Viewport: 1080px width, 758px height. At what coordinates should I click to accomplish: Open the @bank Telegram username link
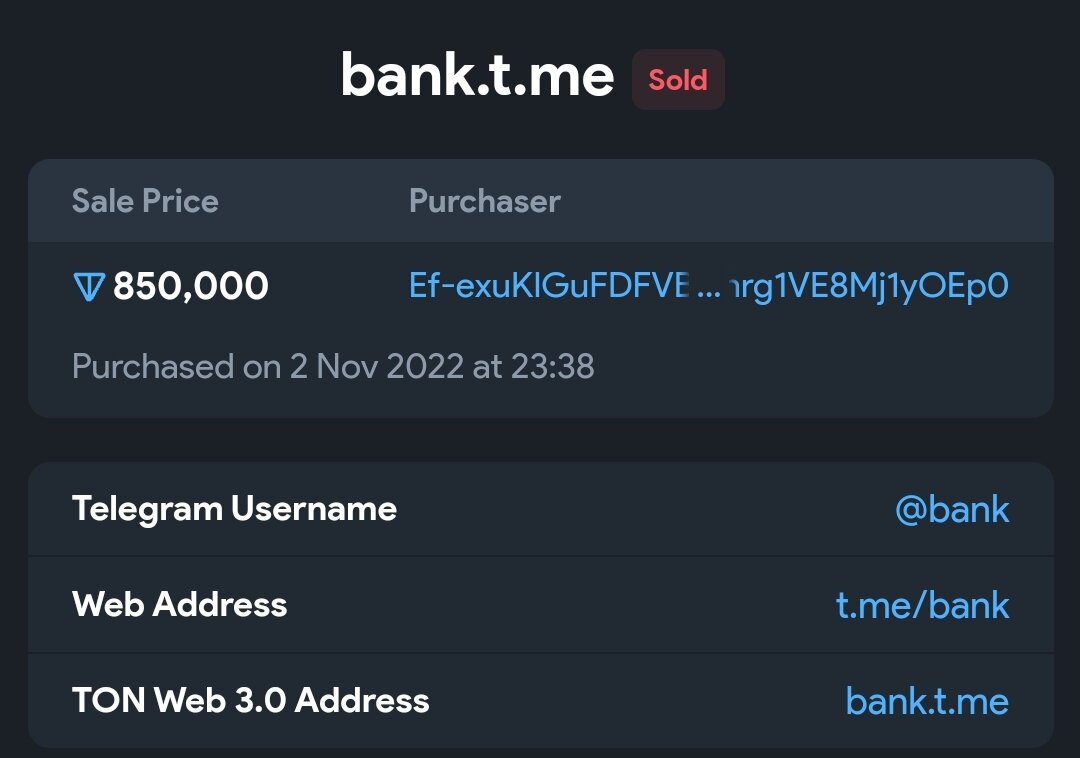(952, 509)
